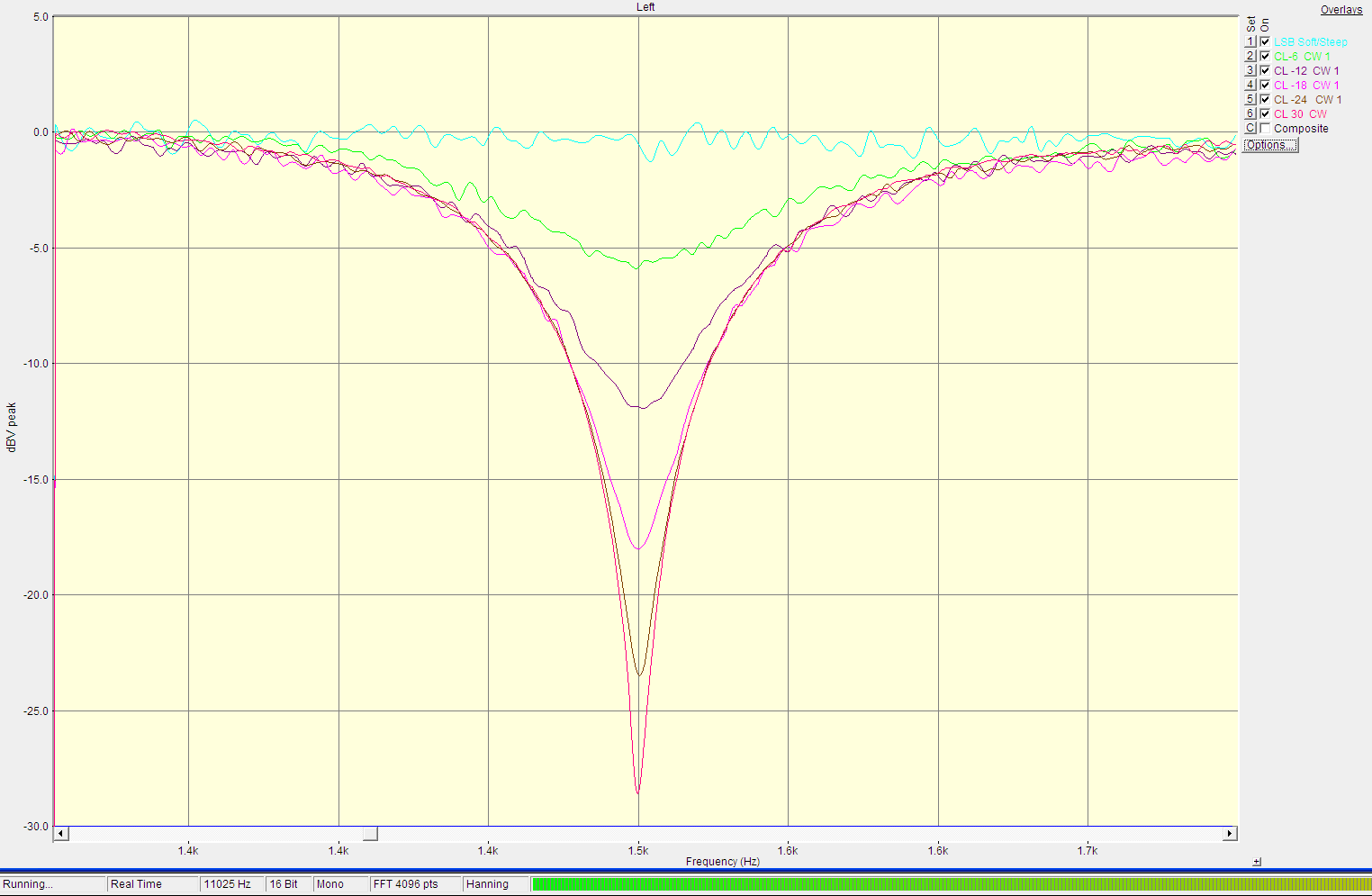Click the scroll left arrow on frequency scrollbar

pyautogui.click(x=61, y=834)
